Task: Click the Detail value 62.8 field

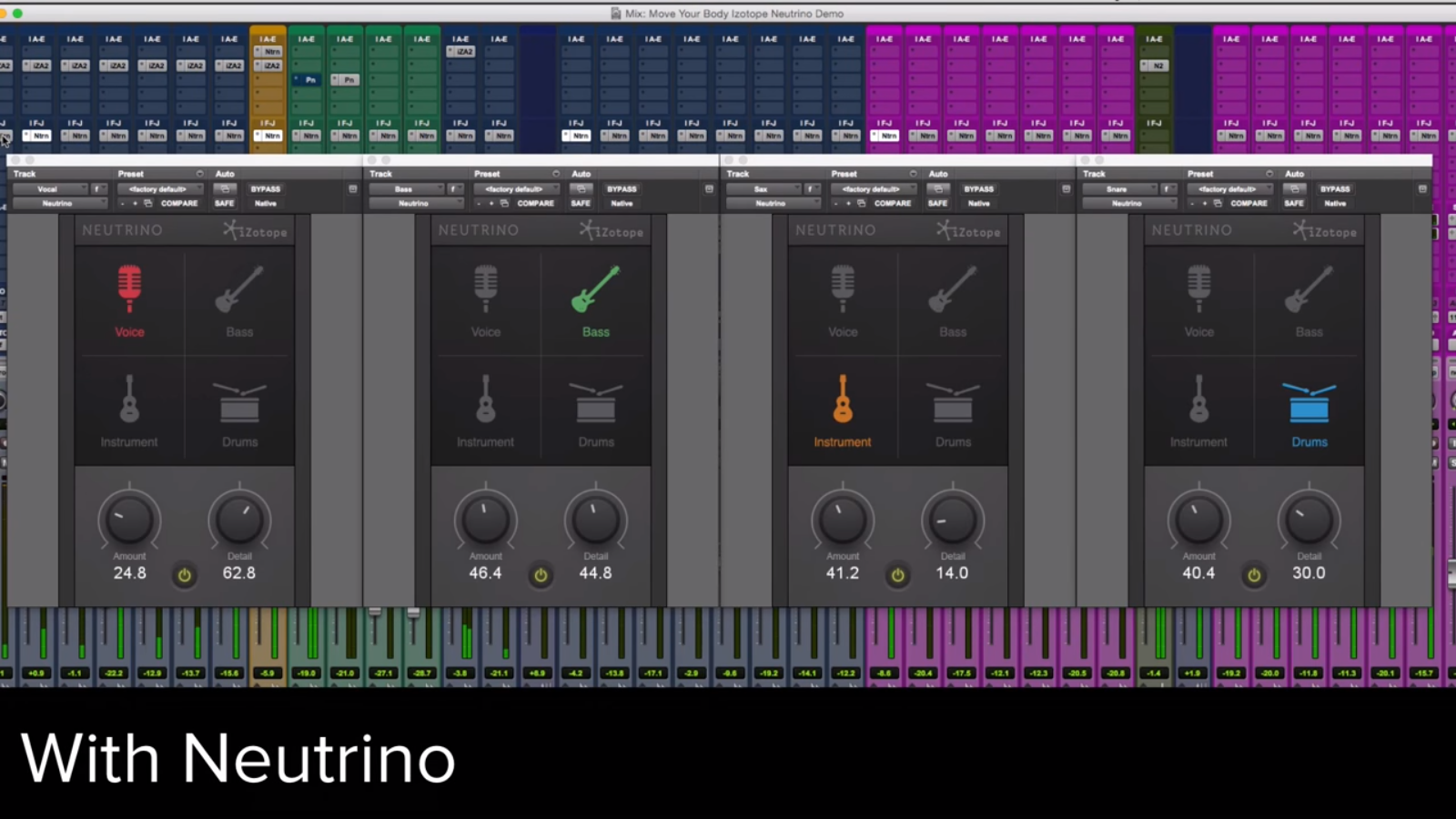Action: tap(239, 573)
